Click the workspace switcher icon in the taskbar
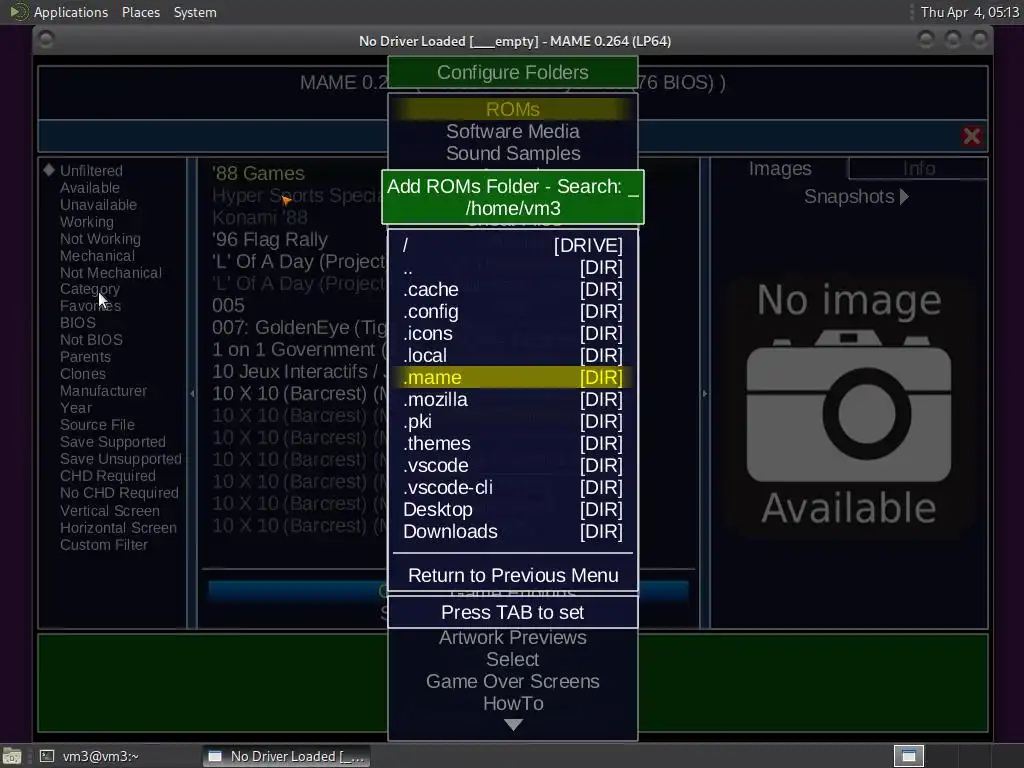The image size is (1024, 768). point(908,756)
